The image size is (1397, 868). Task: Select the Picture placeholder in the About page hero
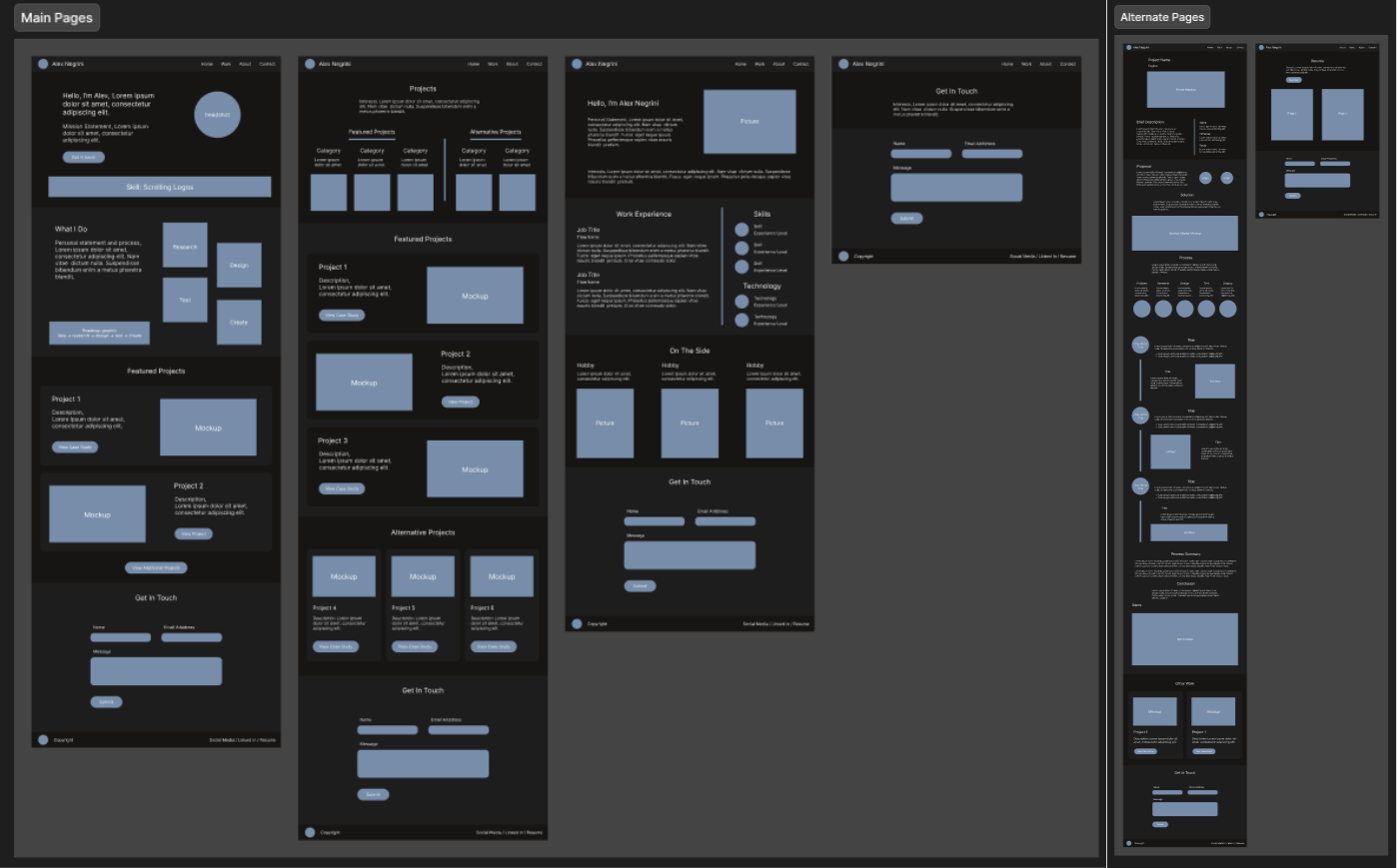(x=749, y=121)
